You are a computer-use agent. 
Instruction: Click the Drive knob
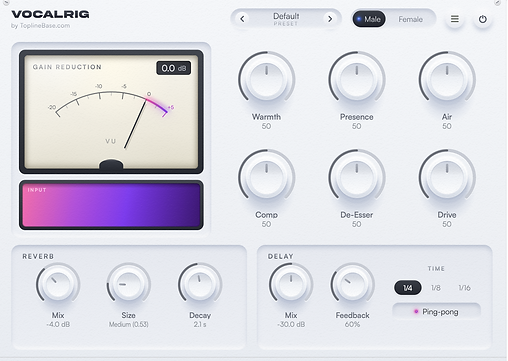447,177
